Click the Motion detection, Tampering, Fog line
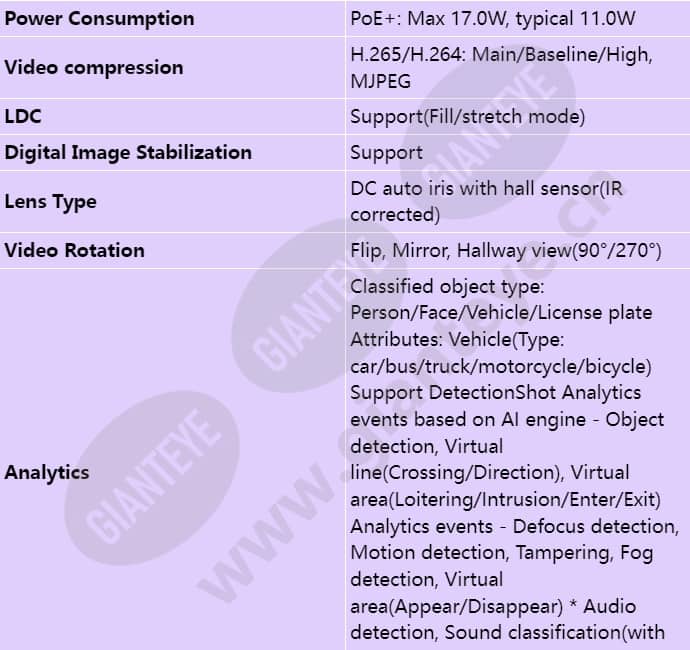 point(502,553)
